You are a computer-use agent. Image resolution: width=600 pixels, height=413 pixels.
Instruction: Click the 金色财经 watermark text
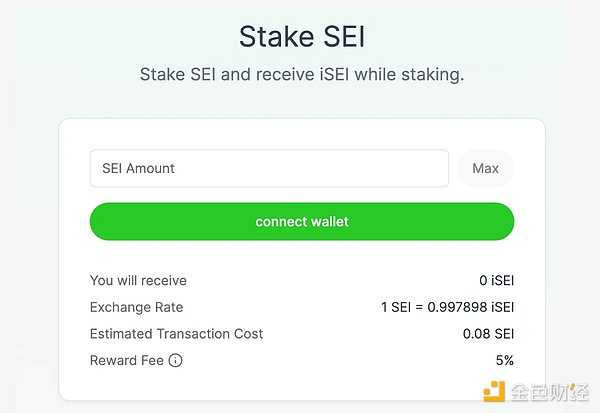[551, 392]
